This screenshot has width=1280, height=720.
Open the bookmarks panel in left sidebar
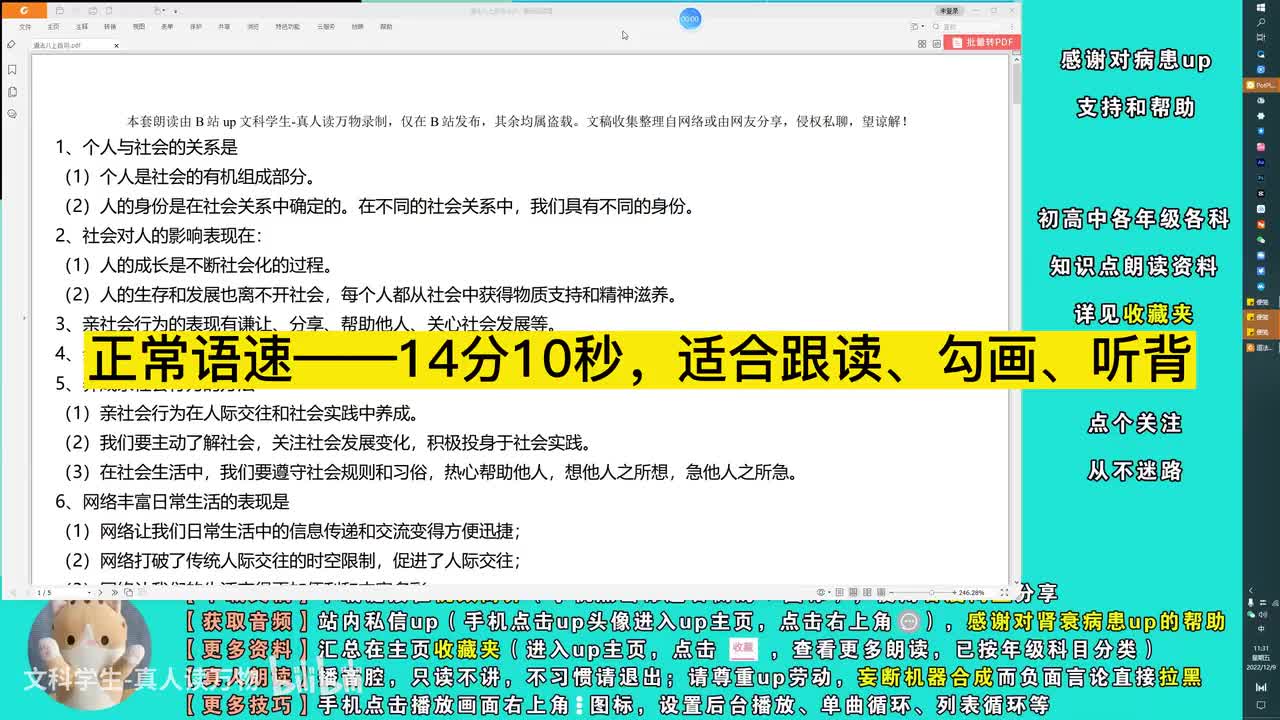[12, 70]
